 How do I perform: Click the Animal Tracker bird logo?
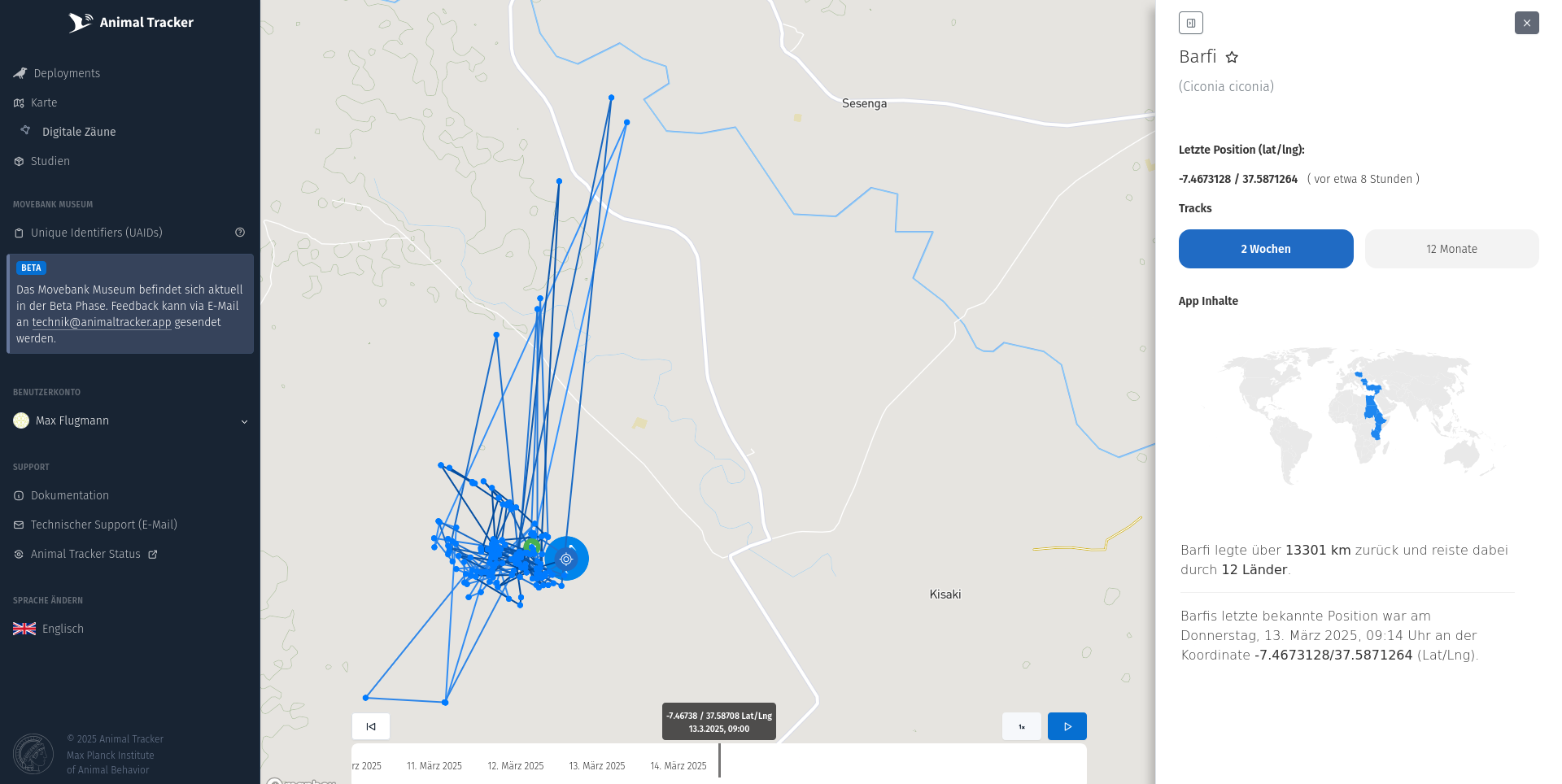point(80,22)
